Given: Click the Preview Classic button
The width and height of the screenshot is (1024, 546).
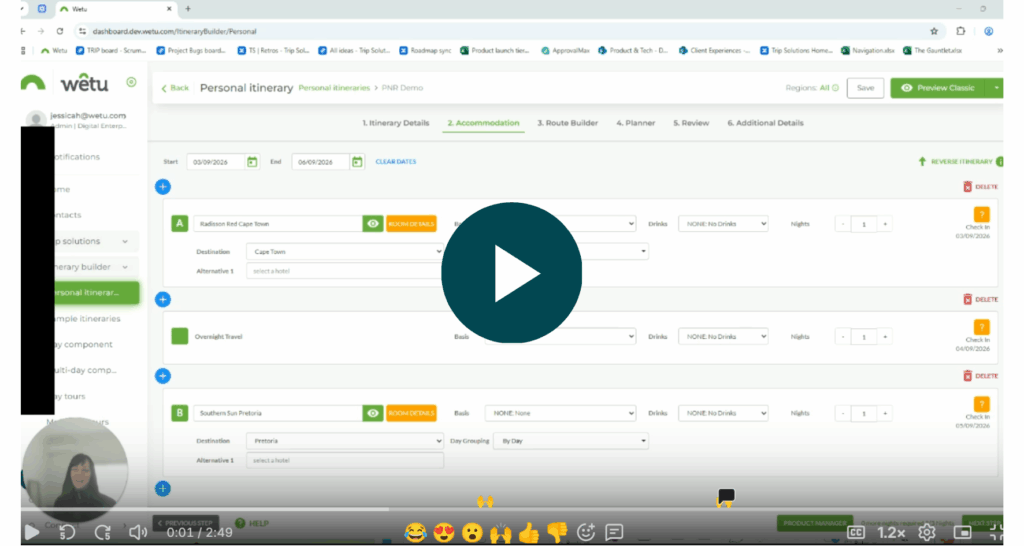Looking at the screenshot, I should tap(940, 88).
